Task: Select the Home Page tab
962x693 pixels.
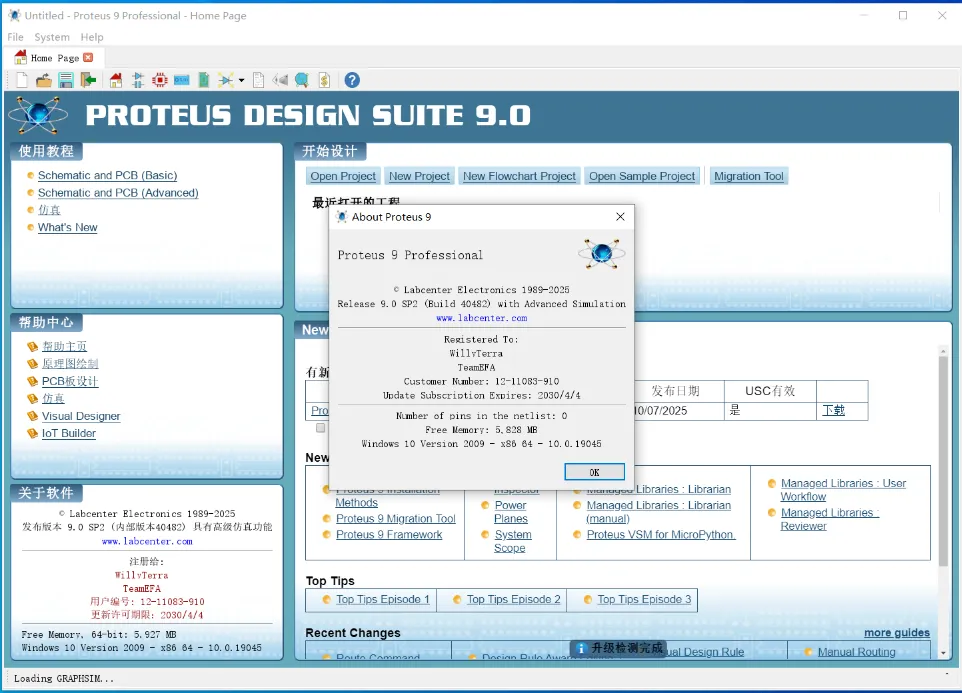Action: pos(54,58)
